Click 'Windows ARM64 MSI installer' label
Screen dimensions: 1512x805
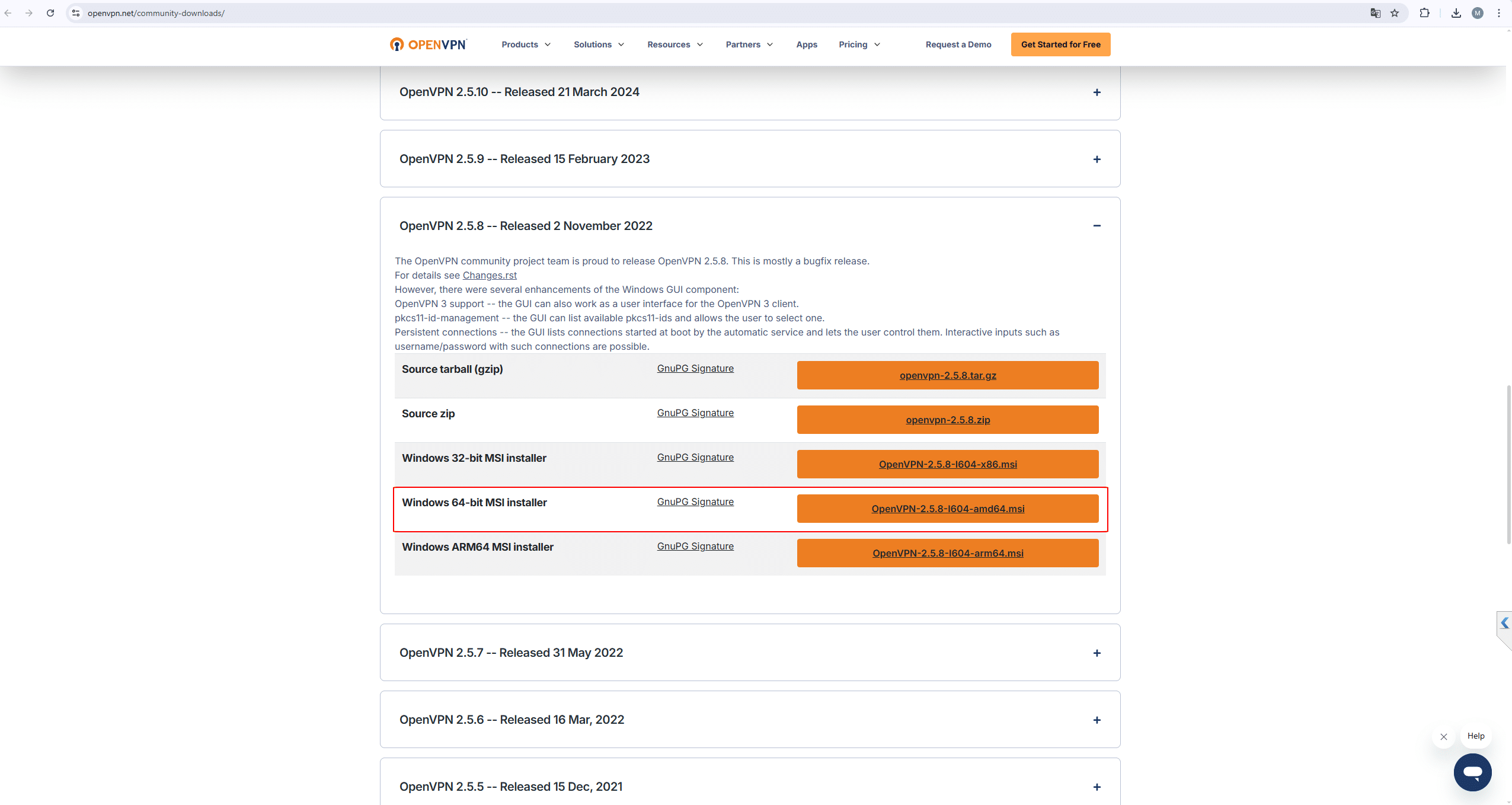tap(478, 547)
